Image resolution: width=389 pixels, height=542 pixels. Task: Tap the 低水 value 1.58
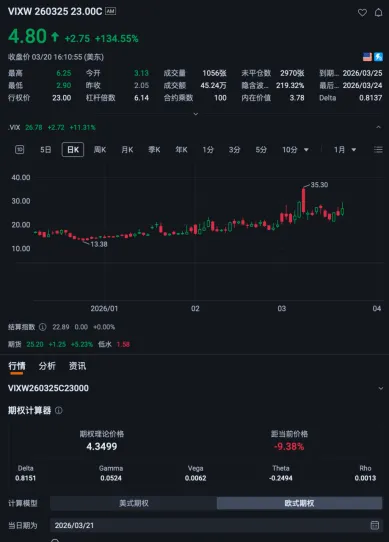point(123,344)
